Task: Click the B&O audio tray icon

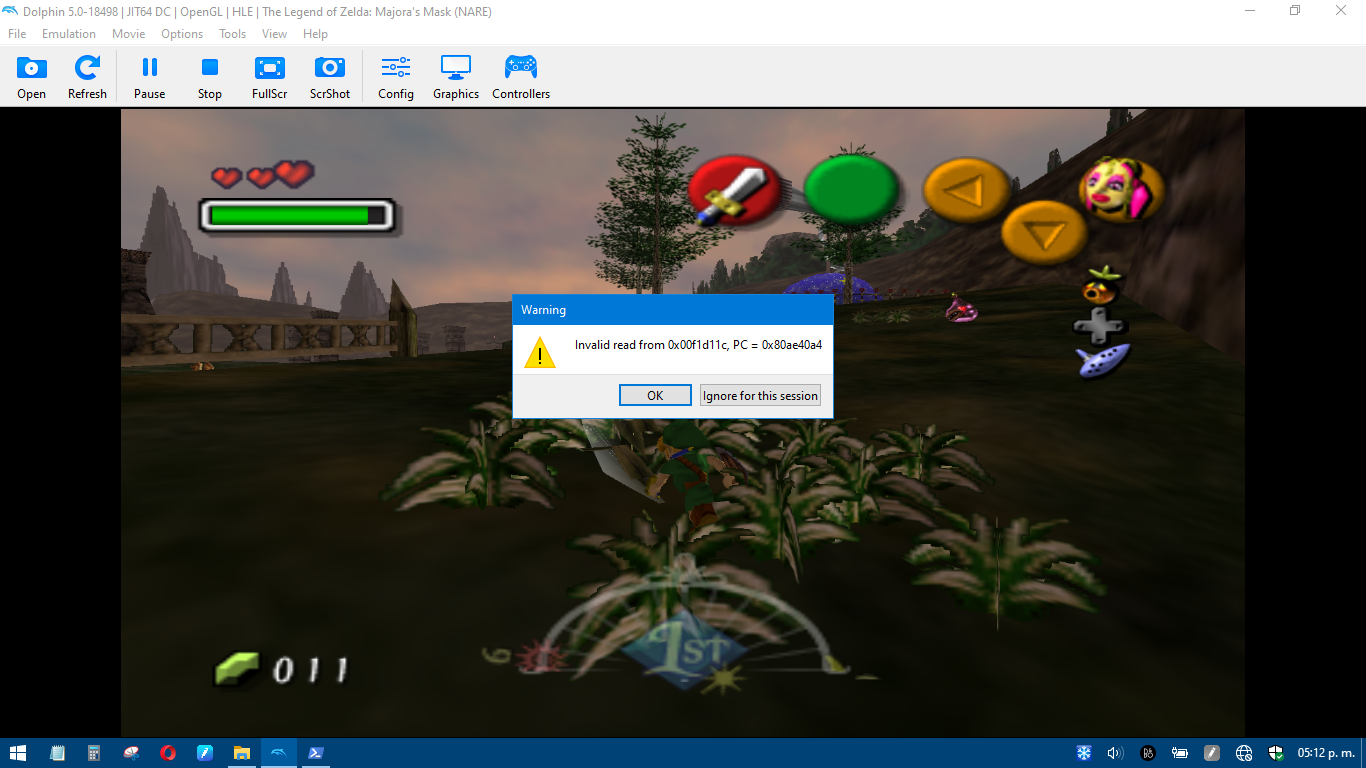Action: [x=1148, y=753]
